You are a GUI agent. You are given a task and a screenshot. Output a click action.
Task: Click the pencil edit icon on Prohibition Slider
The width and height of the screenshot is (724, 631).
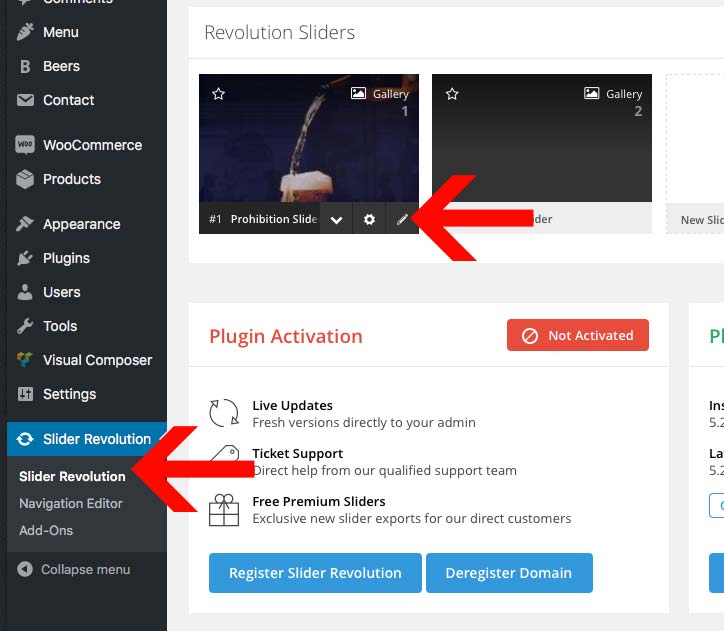tap(402, 219)
